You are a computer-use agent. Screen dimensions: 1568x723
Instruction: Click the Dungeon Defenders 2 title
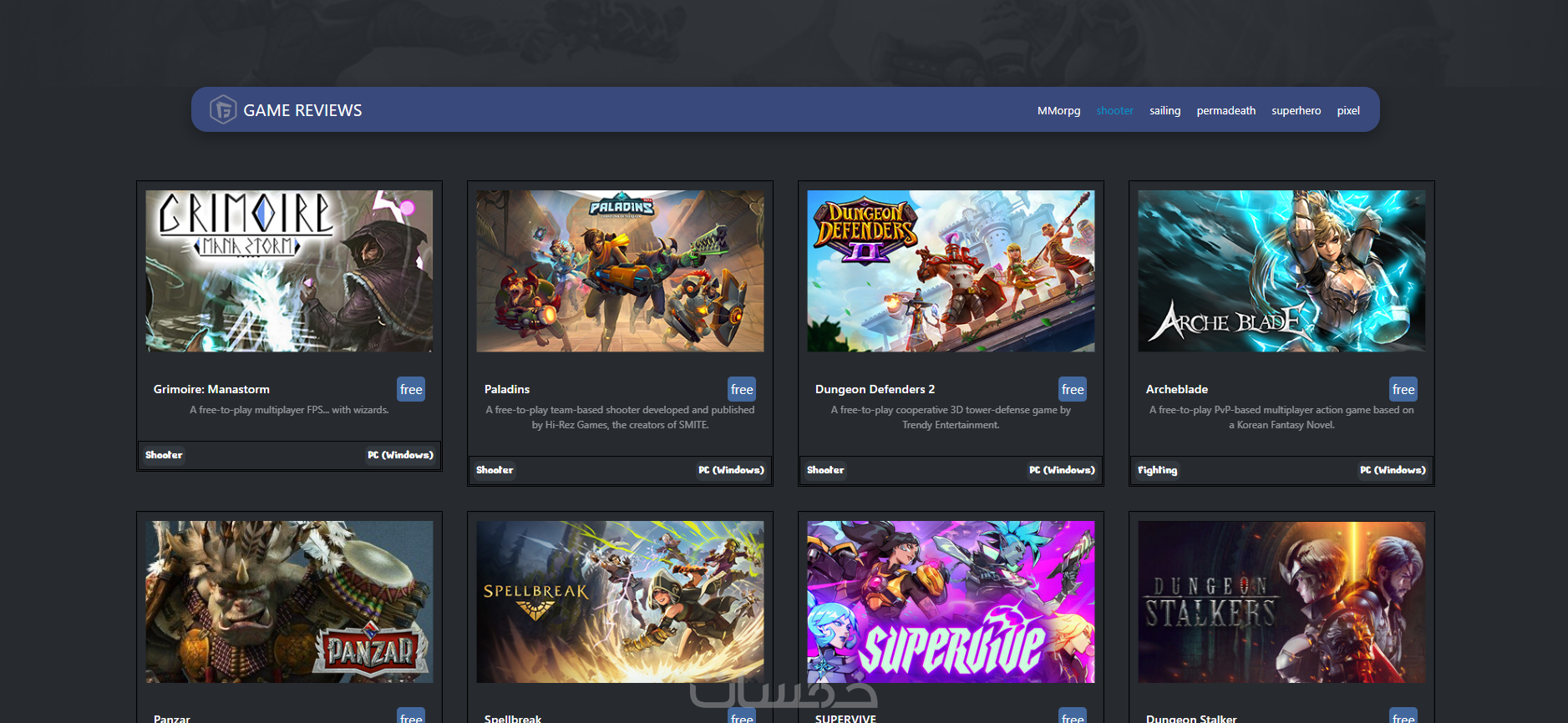click(875, 389)
